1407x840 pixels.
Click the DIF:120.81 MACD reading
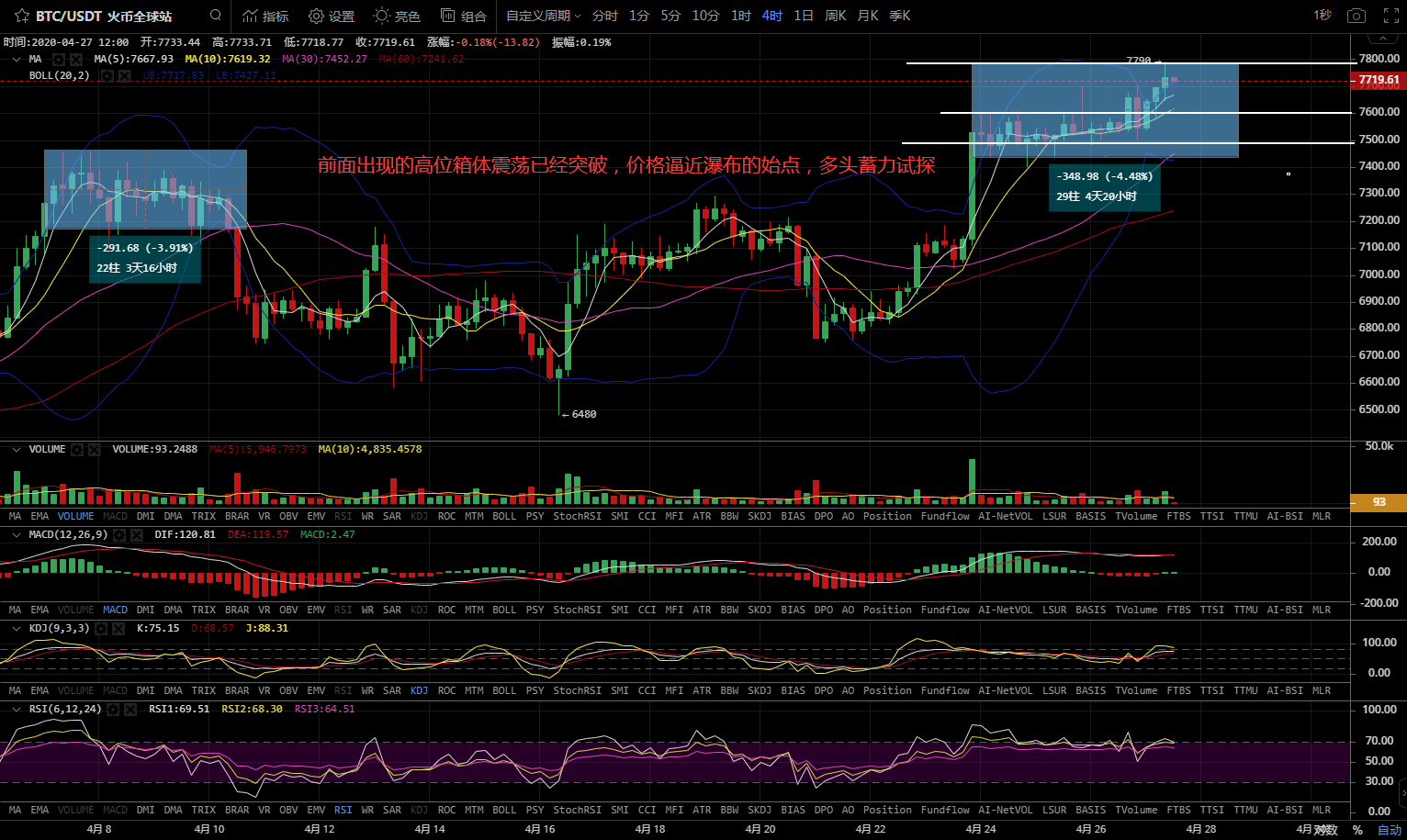(x=186, y=534)
